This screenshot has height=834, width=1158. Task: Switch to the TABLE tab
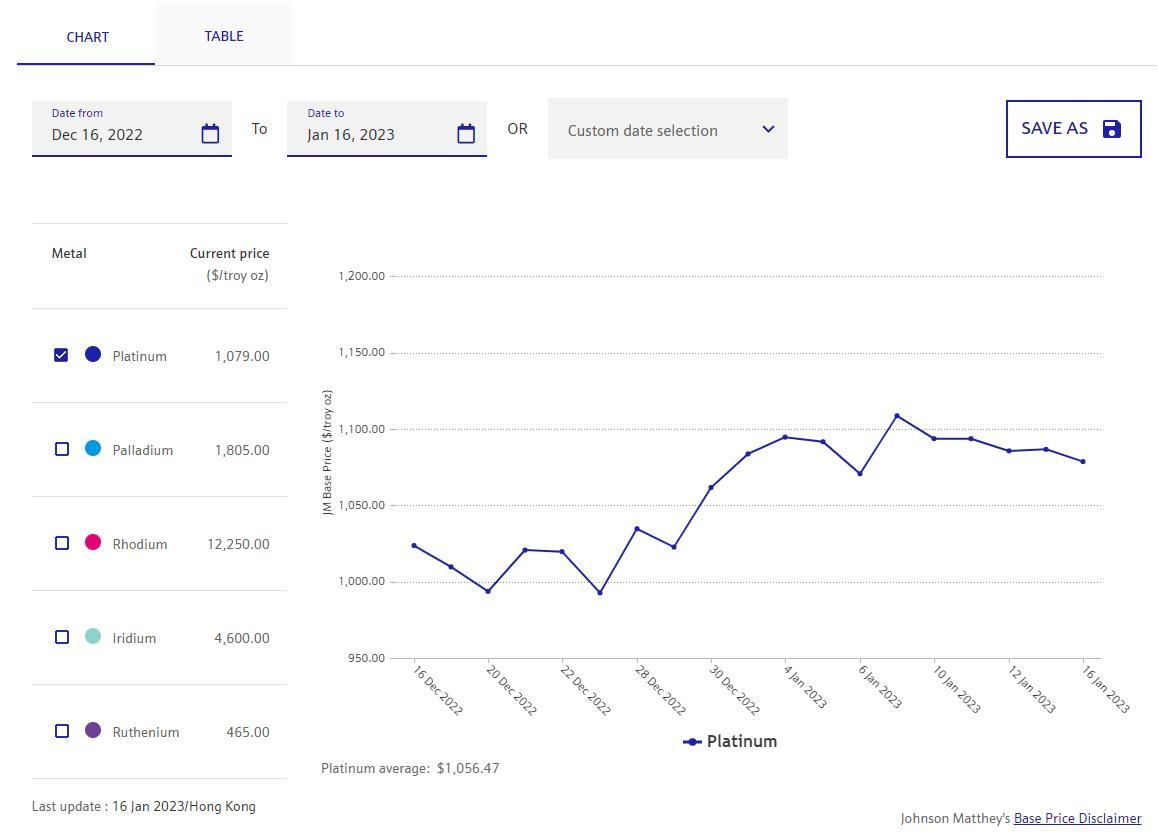coord(224,36)
